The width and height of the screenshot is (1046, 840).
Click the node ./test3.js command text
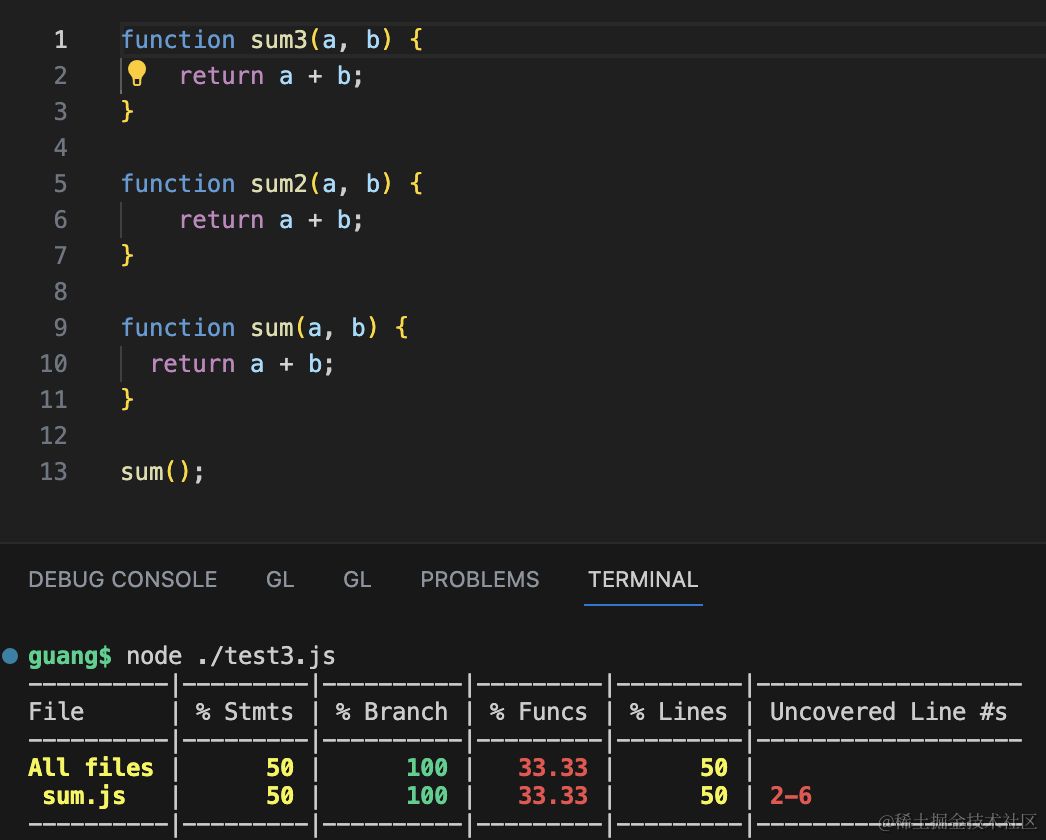pyautogui.click(x=230, y=657)
